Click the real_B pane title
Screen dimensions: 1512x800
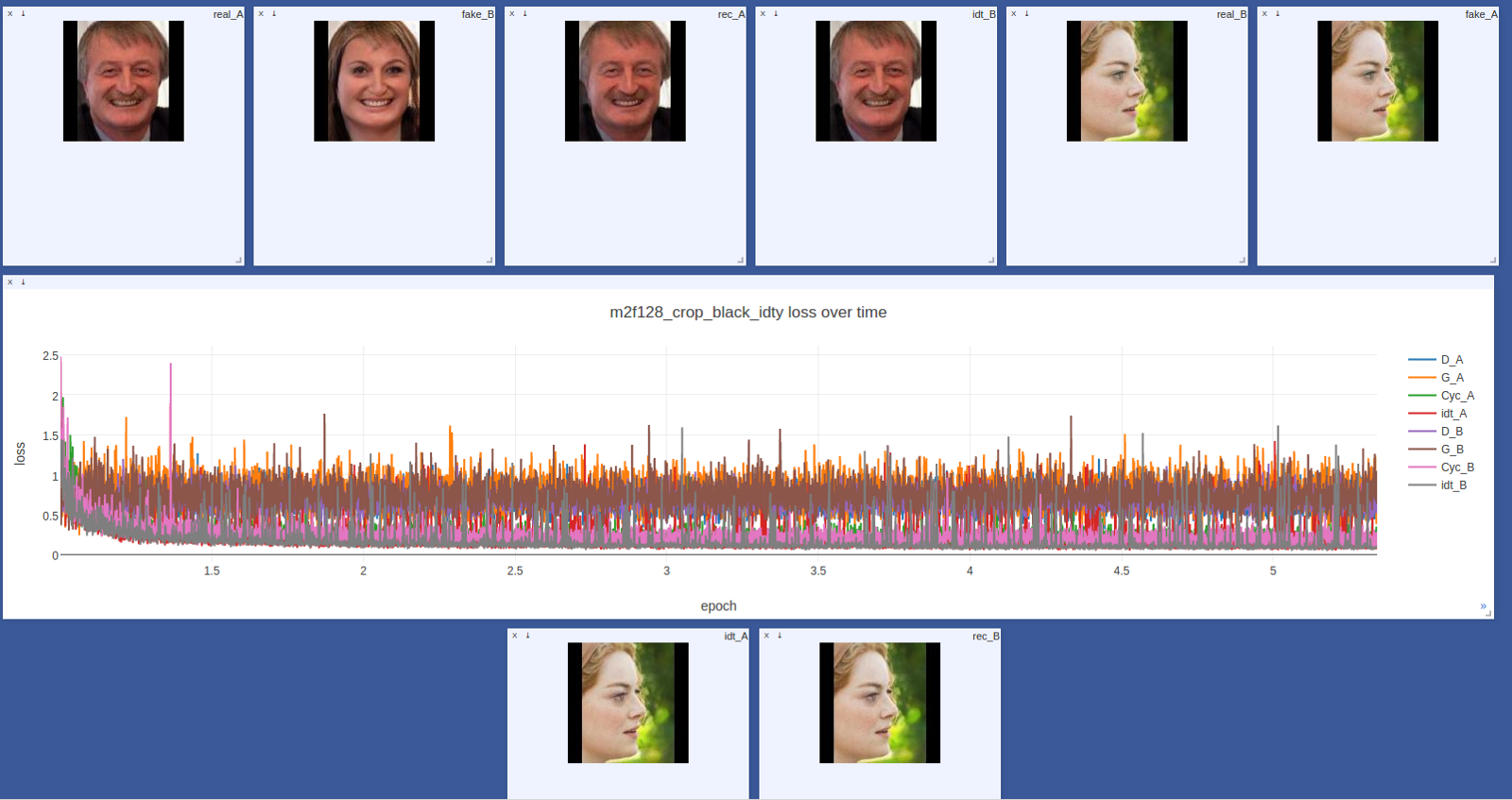(1231, 14)
